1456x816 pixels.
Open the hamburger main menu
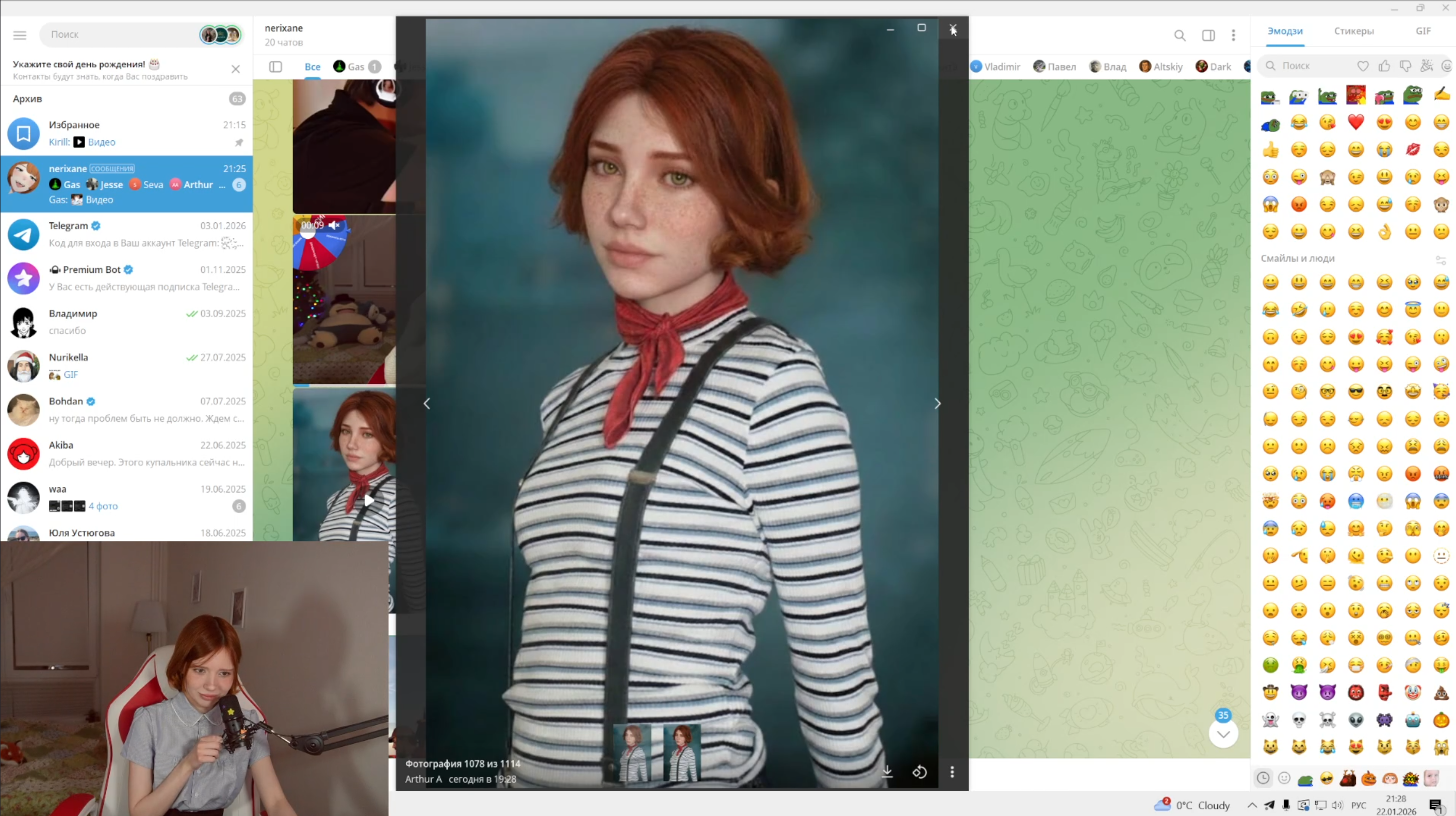(20, 35)
